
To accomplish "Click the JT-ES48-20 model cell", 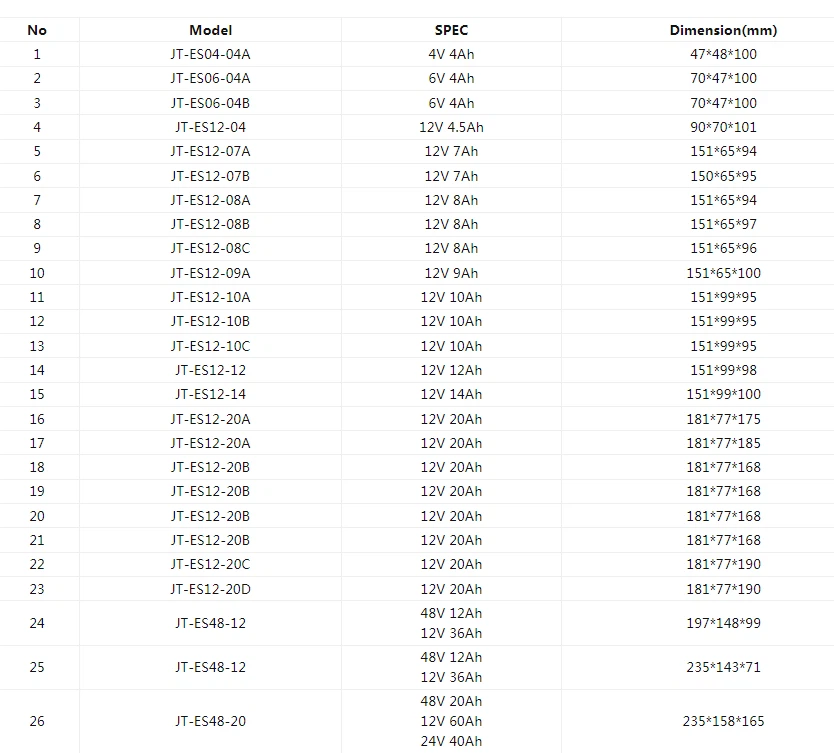I will click(210, 721).
